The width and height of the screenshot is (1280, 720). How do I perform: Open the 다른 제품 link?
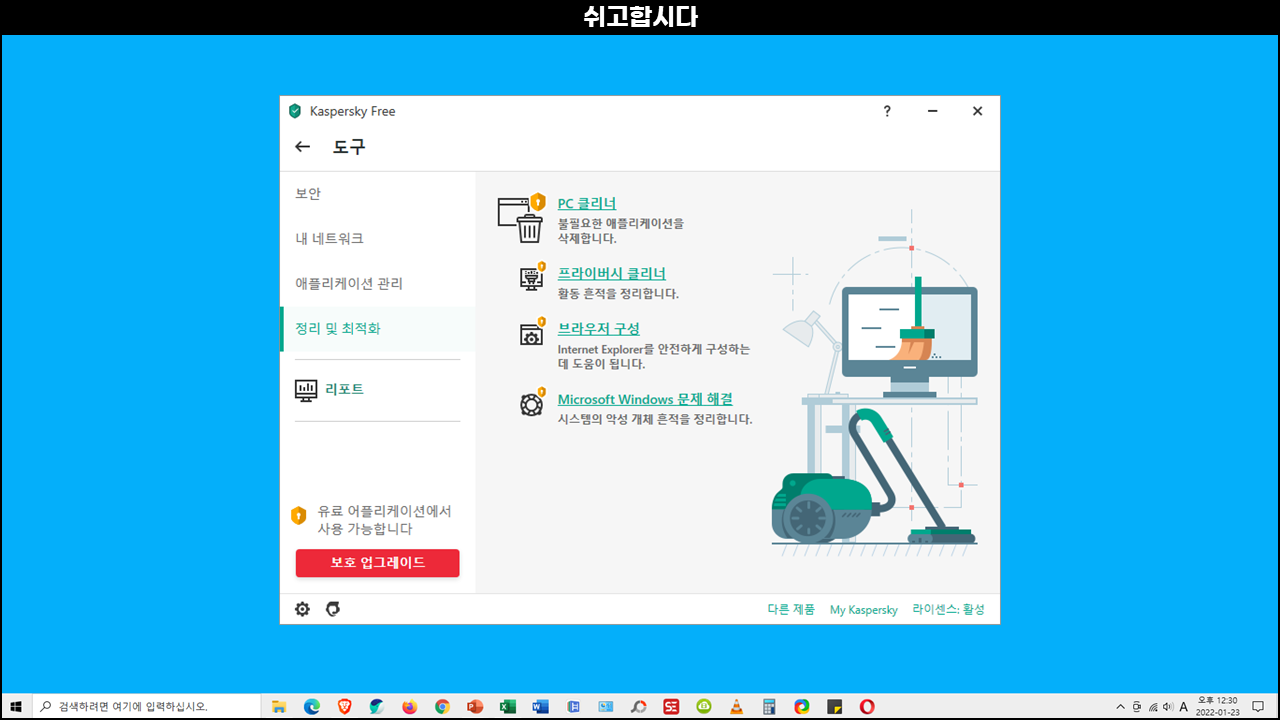791,610
